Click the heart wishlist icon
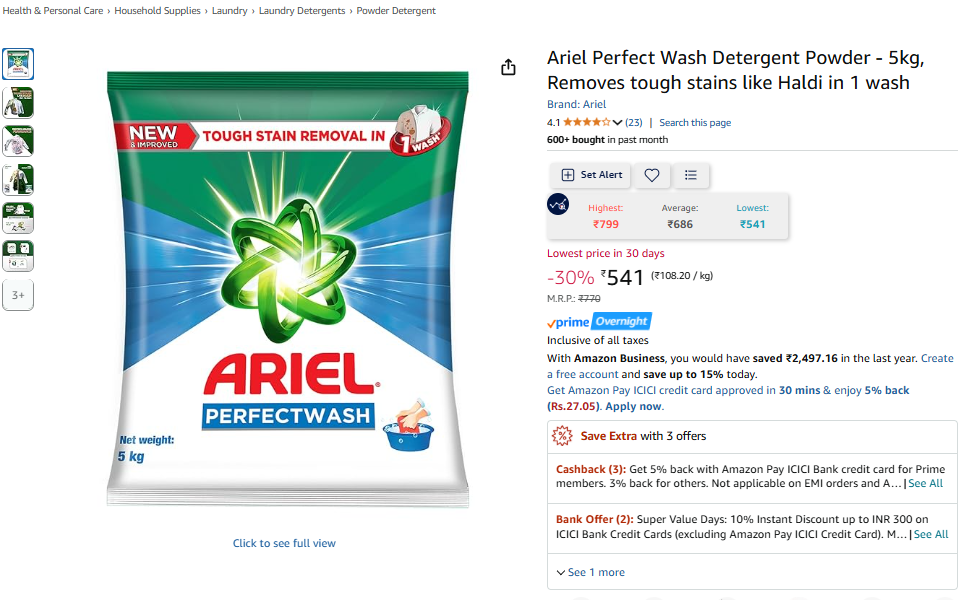 pos(652,175)
